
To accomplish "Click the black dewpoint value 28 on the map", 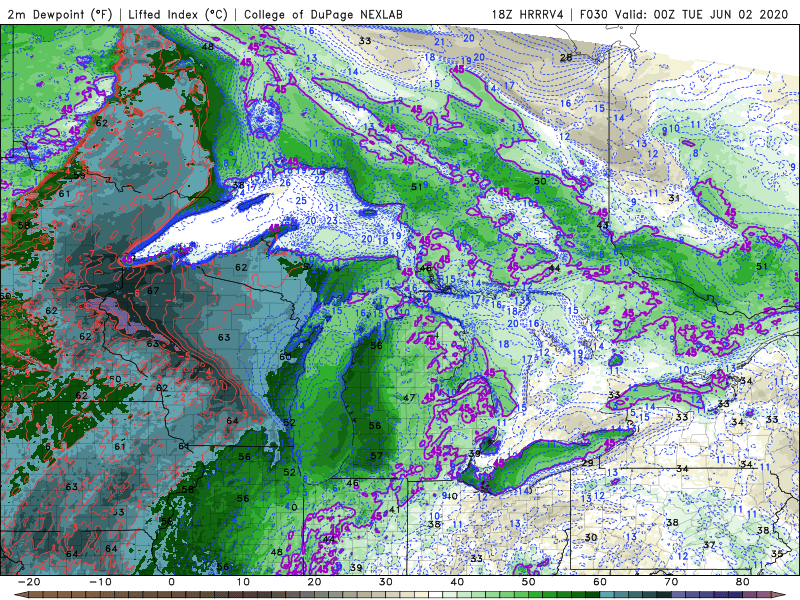I will click(x=566, y=58).
